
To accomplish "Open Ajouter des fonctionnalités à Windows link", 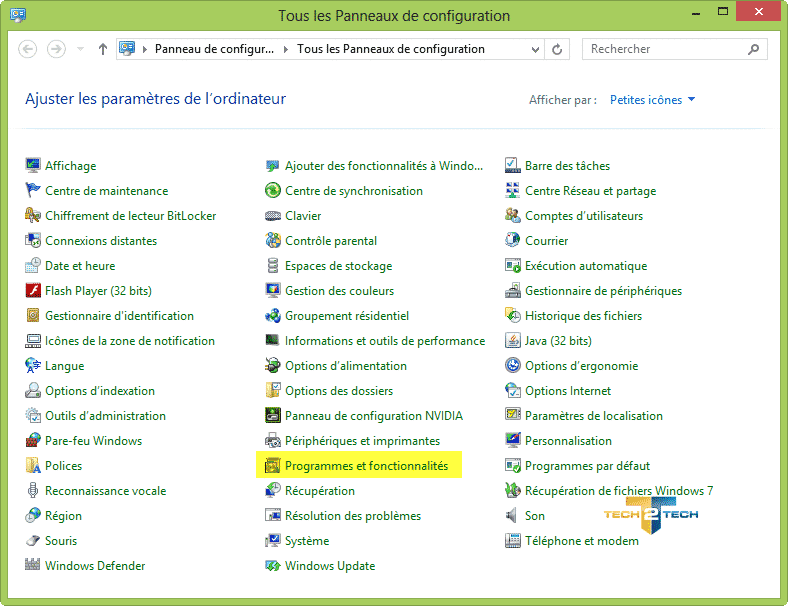I will [384, 165].
